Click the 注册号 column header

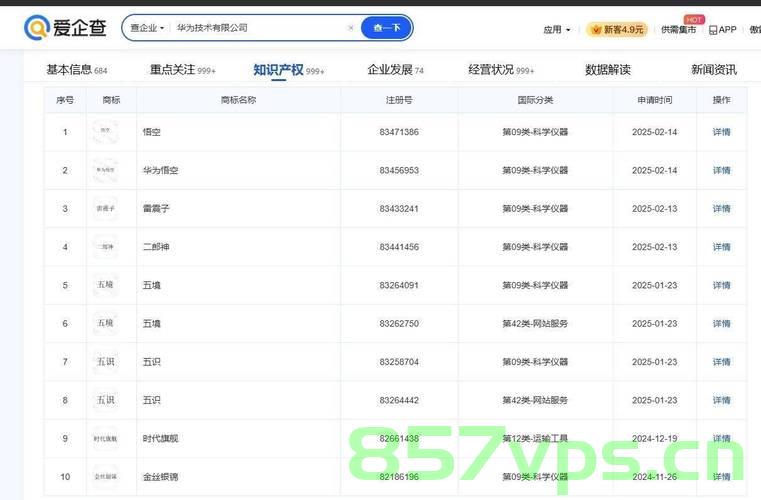click(399, 100)
